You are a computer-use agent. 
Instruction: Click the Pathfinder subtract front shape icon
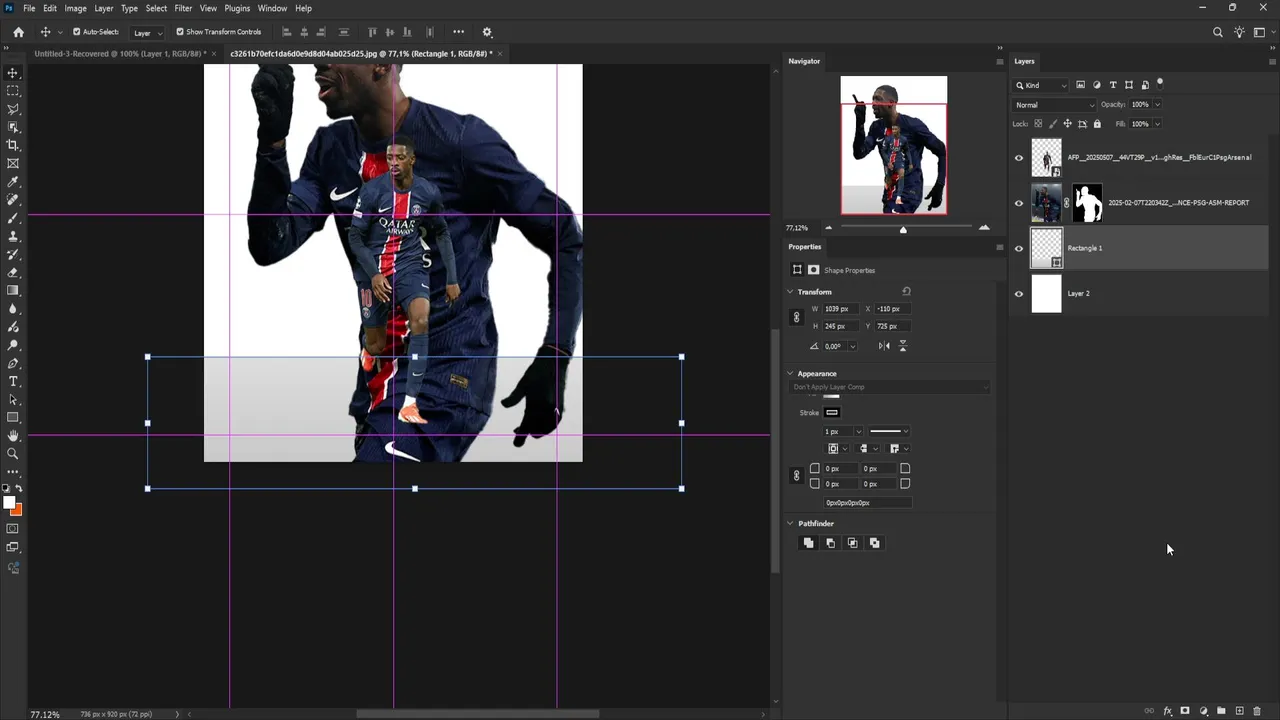[830, 543]
